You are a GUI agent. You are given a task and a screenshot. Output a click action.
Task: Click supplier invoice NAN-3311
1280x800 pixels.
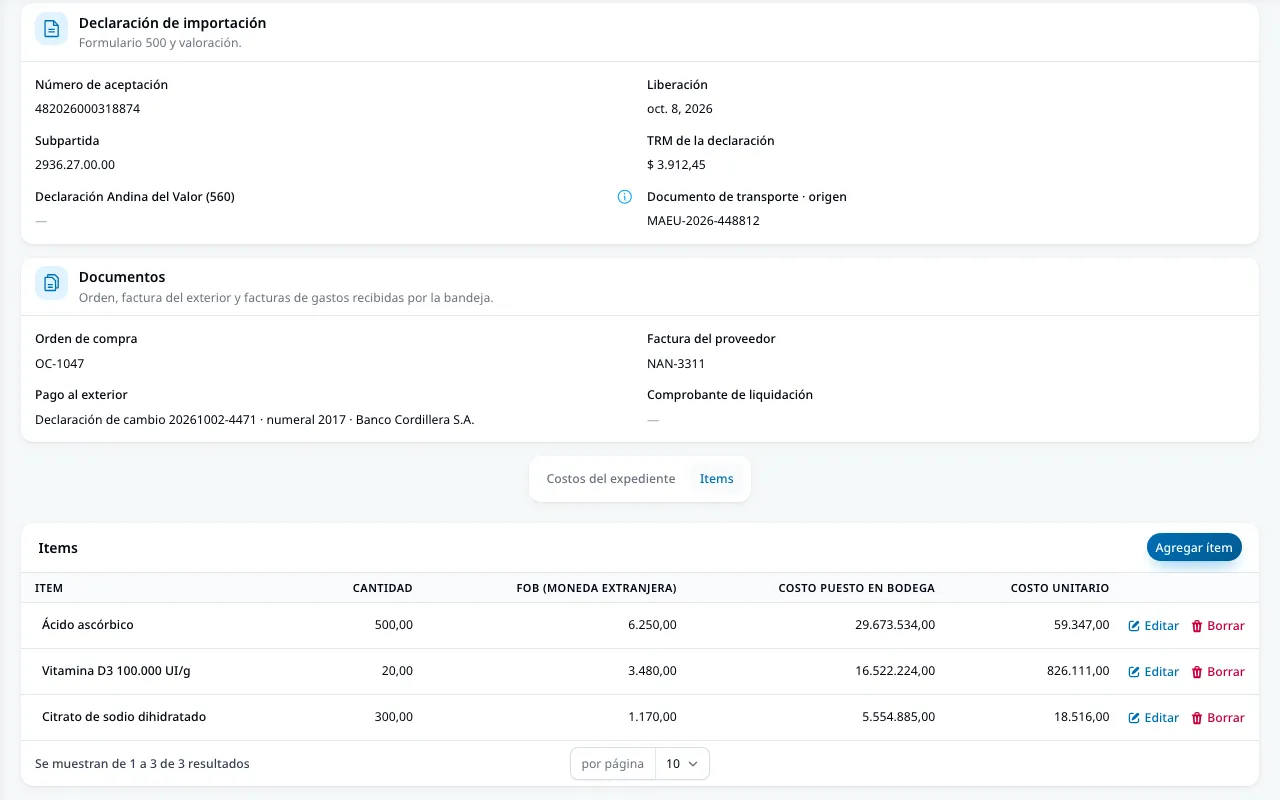[676, 364]
